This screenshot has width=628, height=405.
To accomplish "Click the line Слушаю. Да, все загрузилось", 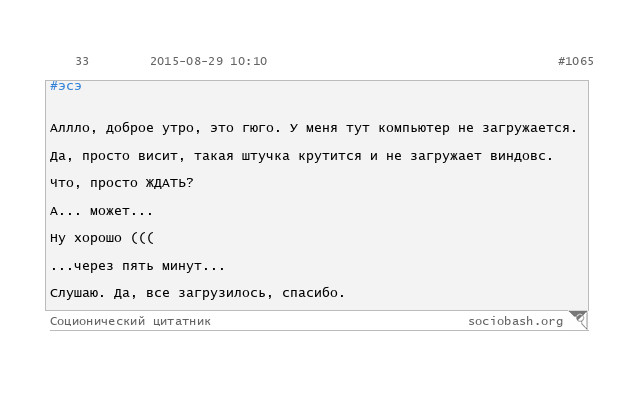I will pyautogui.click(x=197, y=293).
